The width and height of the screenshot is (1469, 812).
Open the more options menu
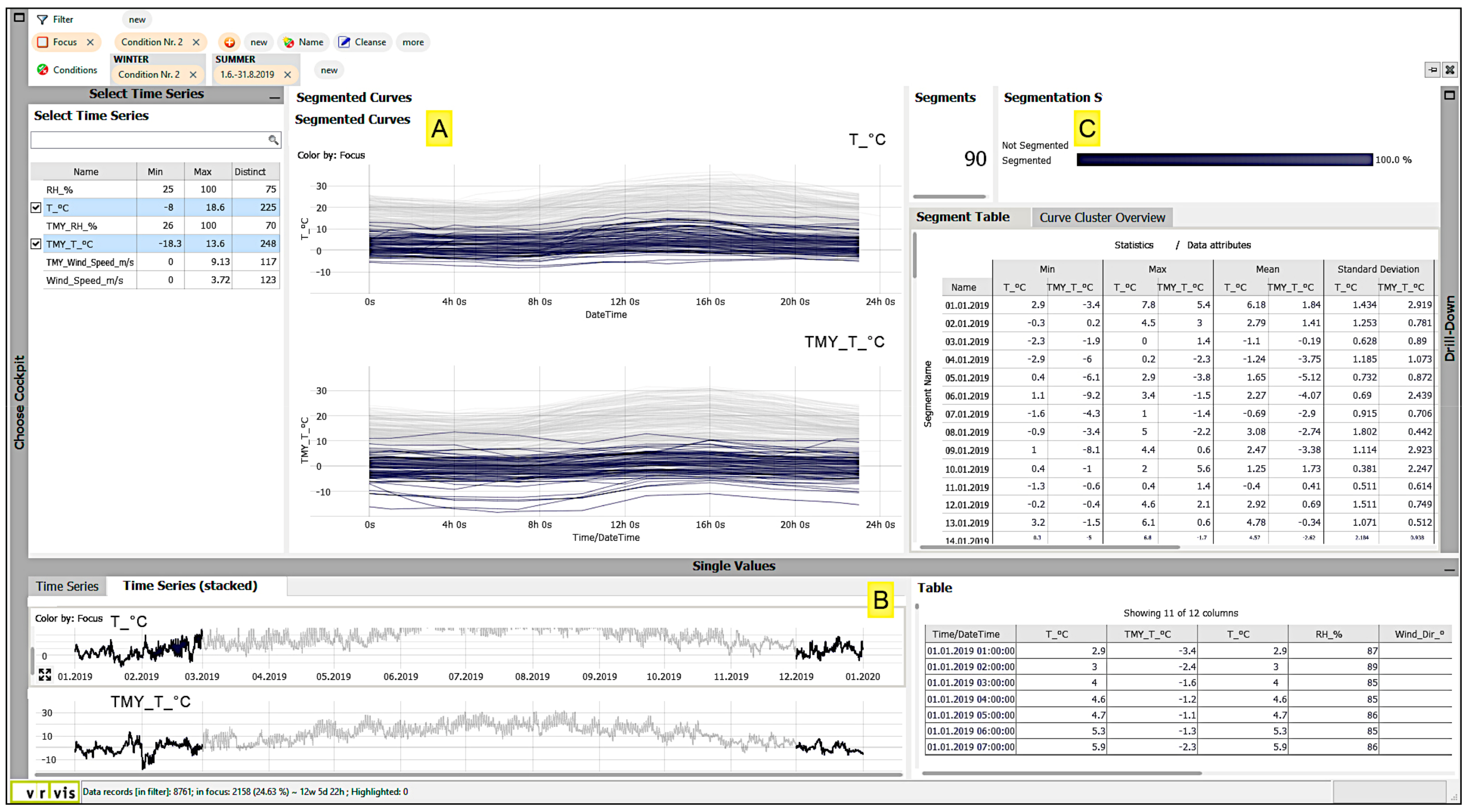click(413, 42)
